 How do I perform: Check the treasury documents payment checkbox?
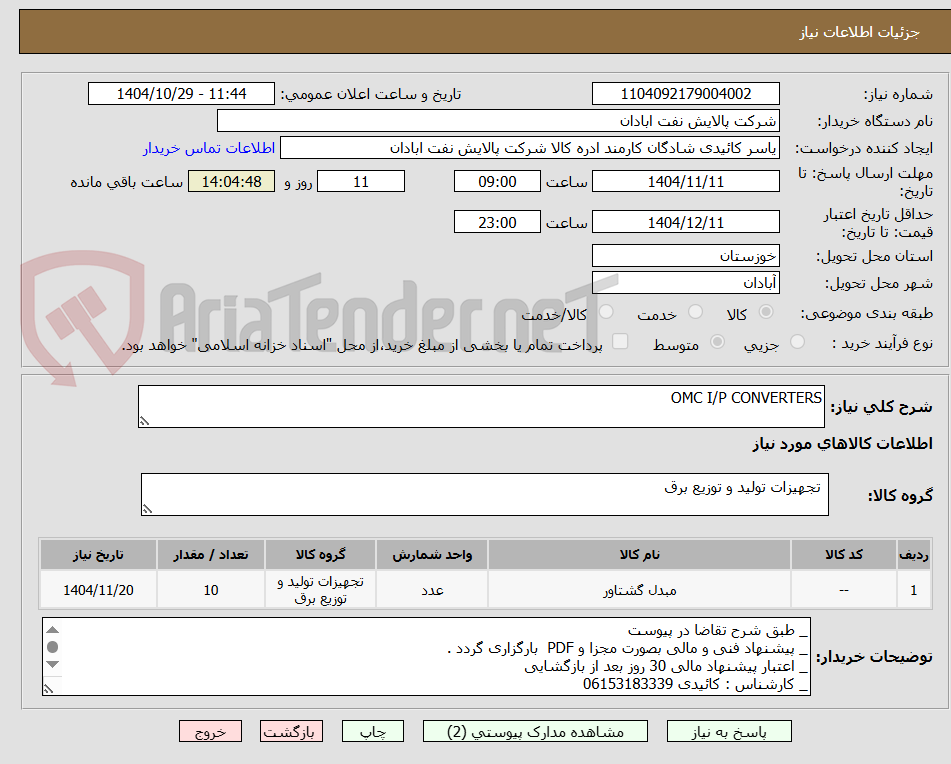(620, 341)
